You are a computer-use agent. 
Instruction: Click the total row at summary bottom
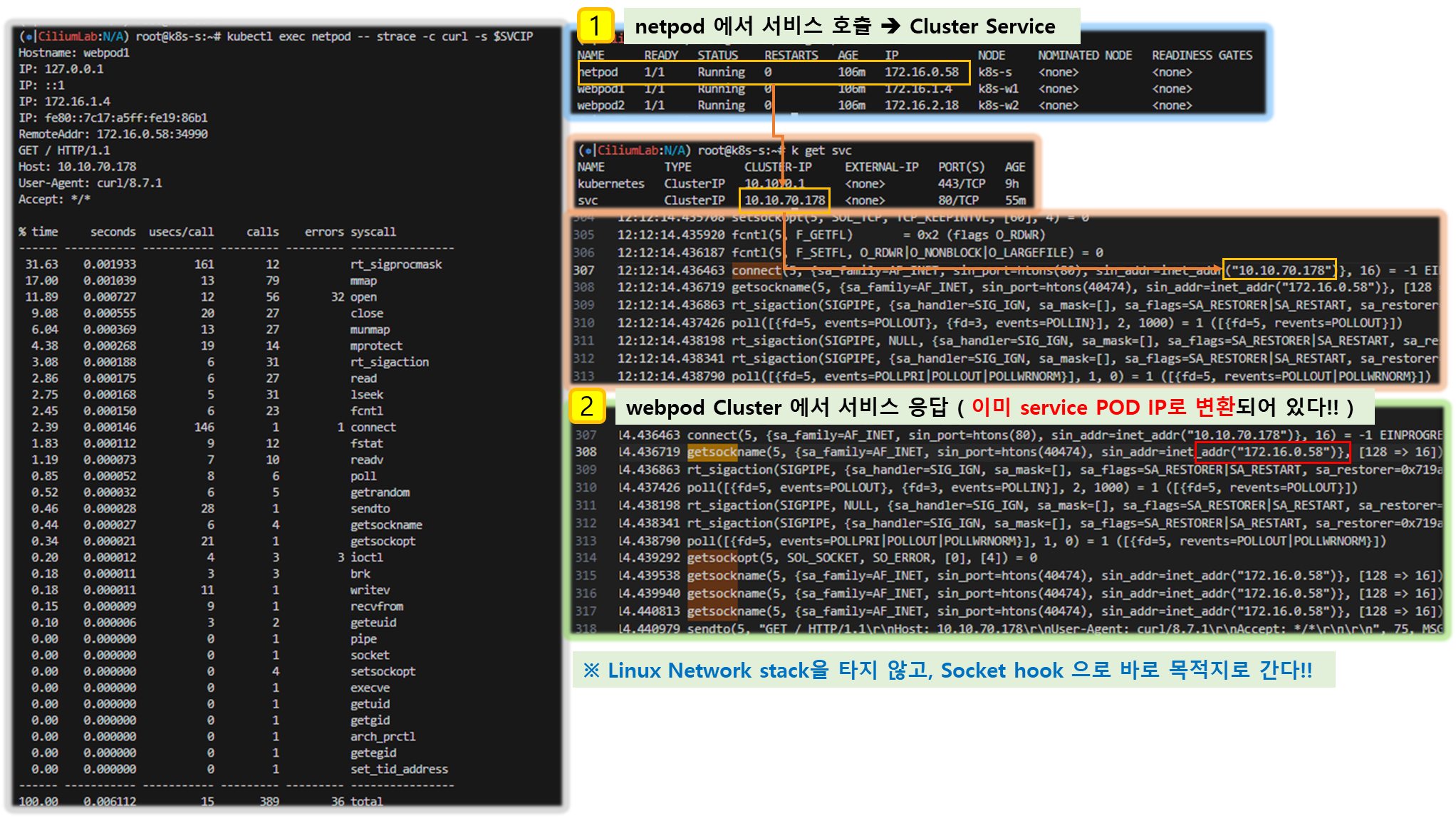pos(366,802)
